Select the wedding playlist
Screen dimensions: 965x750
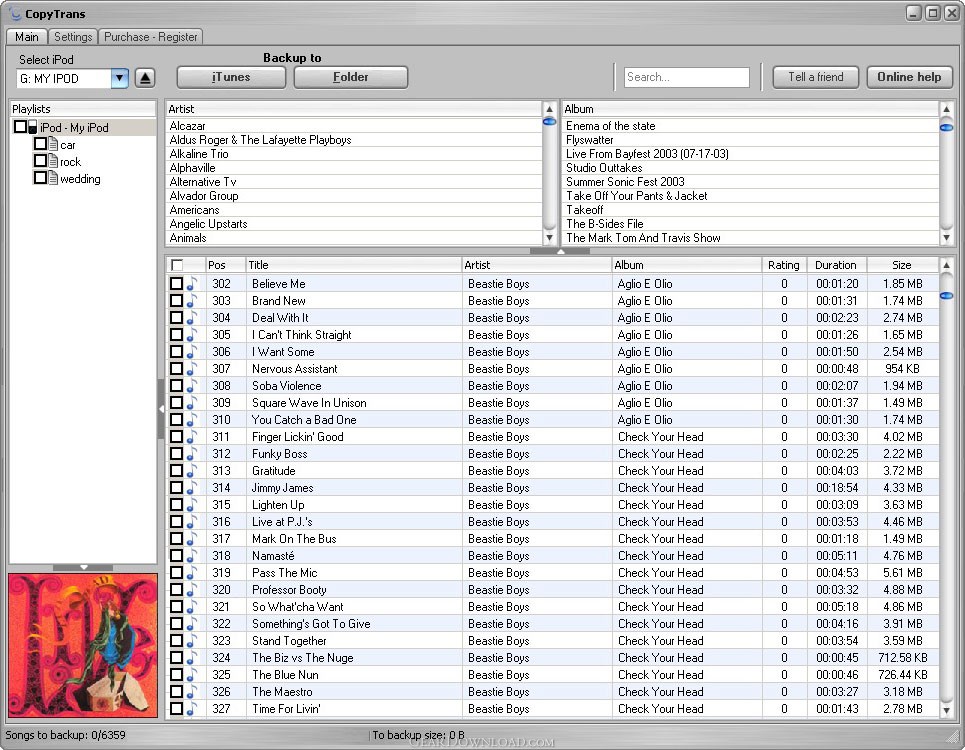pyautogui.click(x=80, y=179)
